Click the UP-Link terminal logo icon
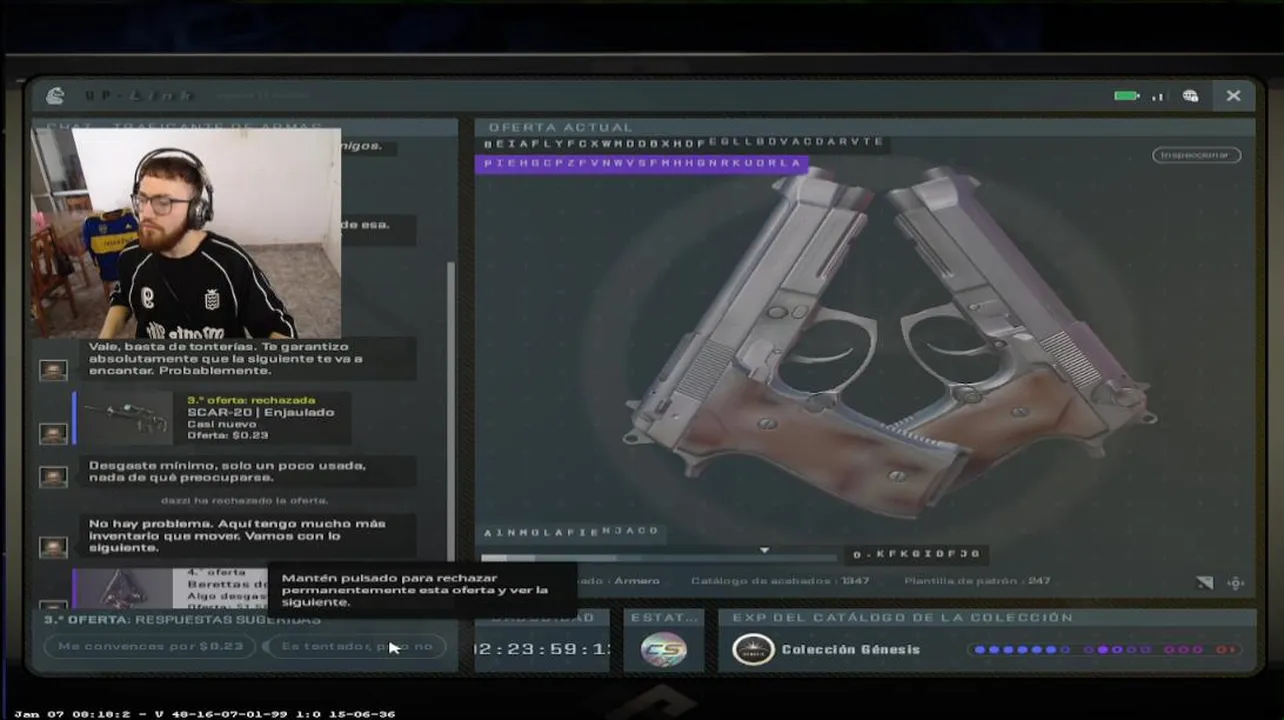Viewport: 1284px width, 720px height. pos(55,96)
